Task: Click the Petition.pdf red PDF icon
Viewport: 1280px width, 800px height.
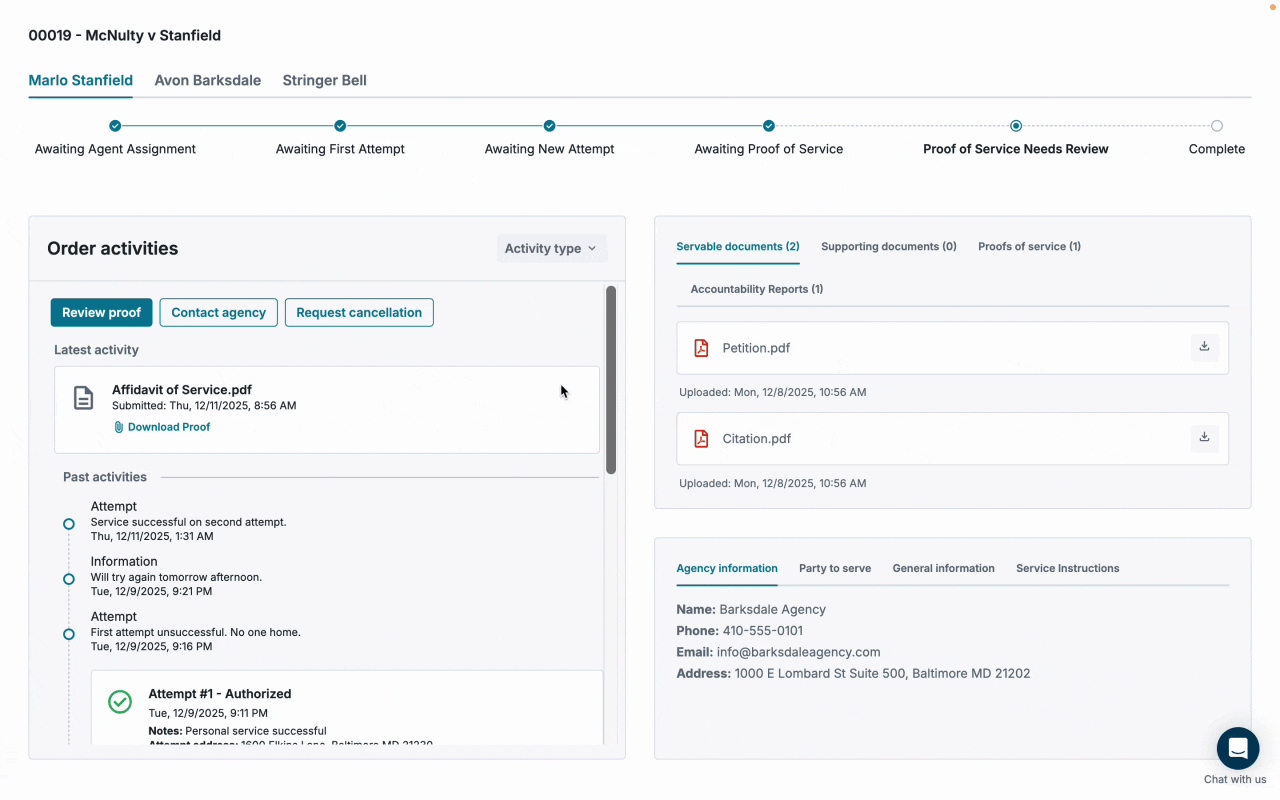Action: click(x=701, y=348)
